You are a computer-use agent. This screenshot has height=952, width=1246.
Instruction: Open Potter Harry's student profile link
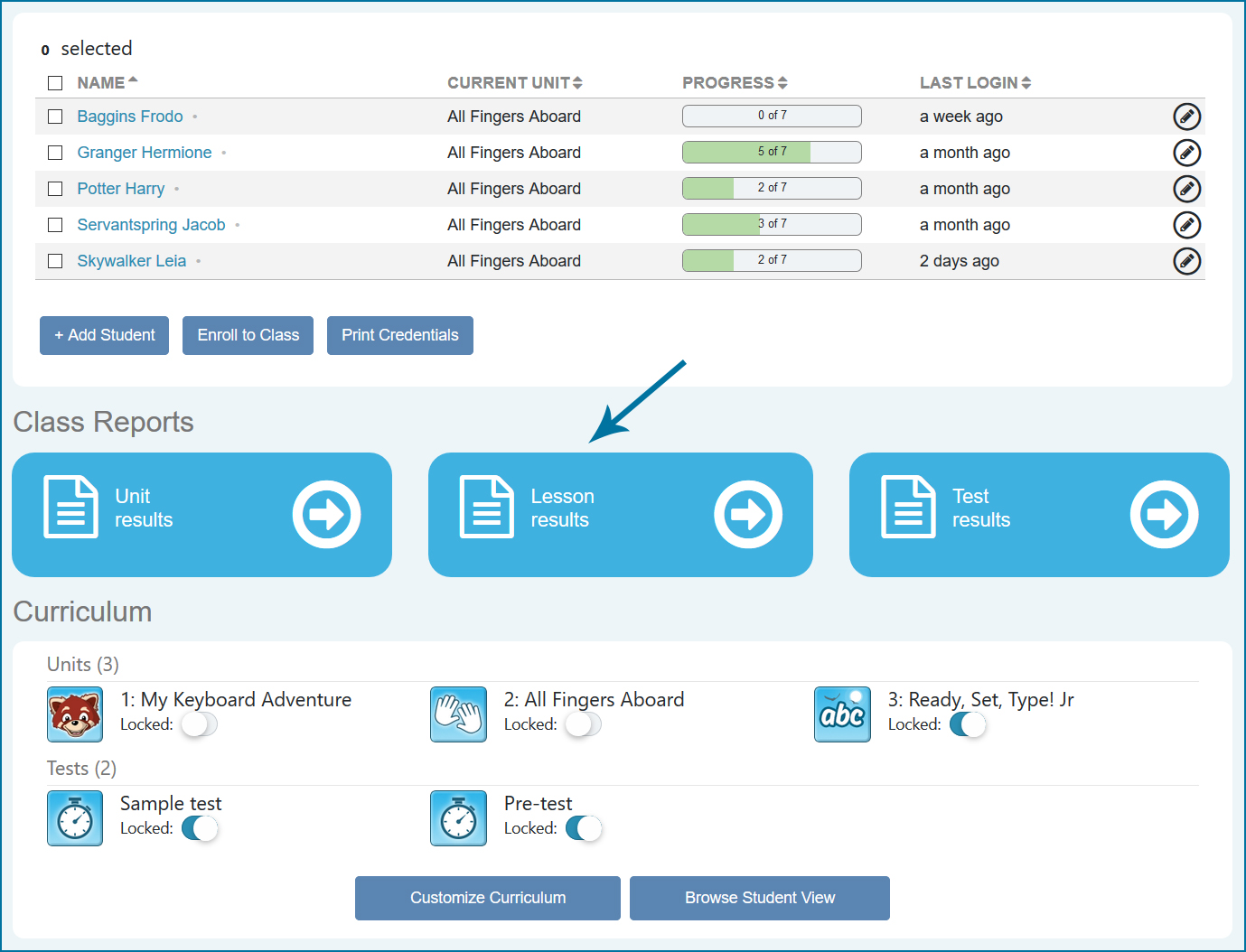pos(121,189)
